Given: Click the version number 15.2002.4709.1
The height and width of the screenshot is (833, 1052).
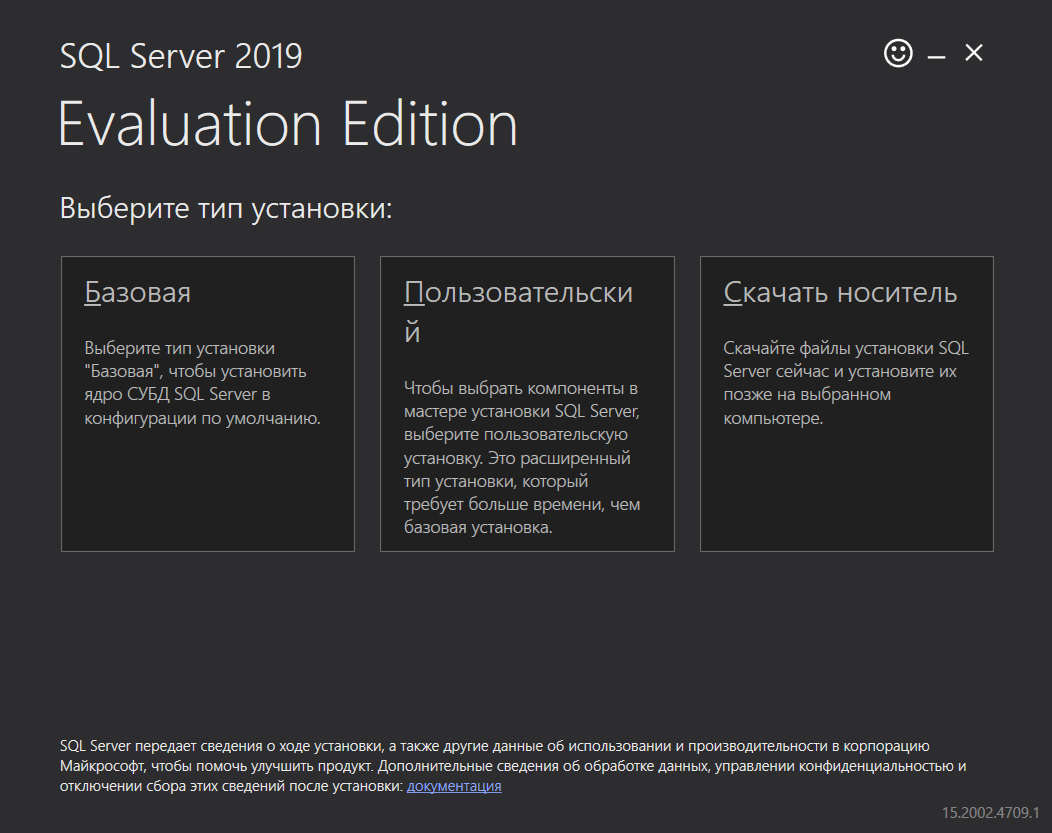Looking at the screenshot, I should (x=990, y=811).
